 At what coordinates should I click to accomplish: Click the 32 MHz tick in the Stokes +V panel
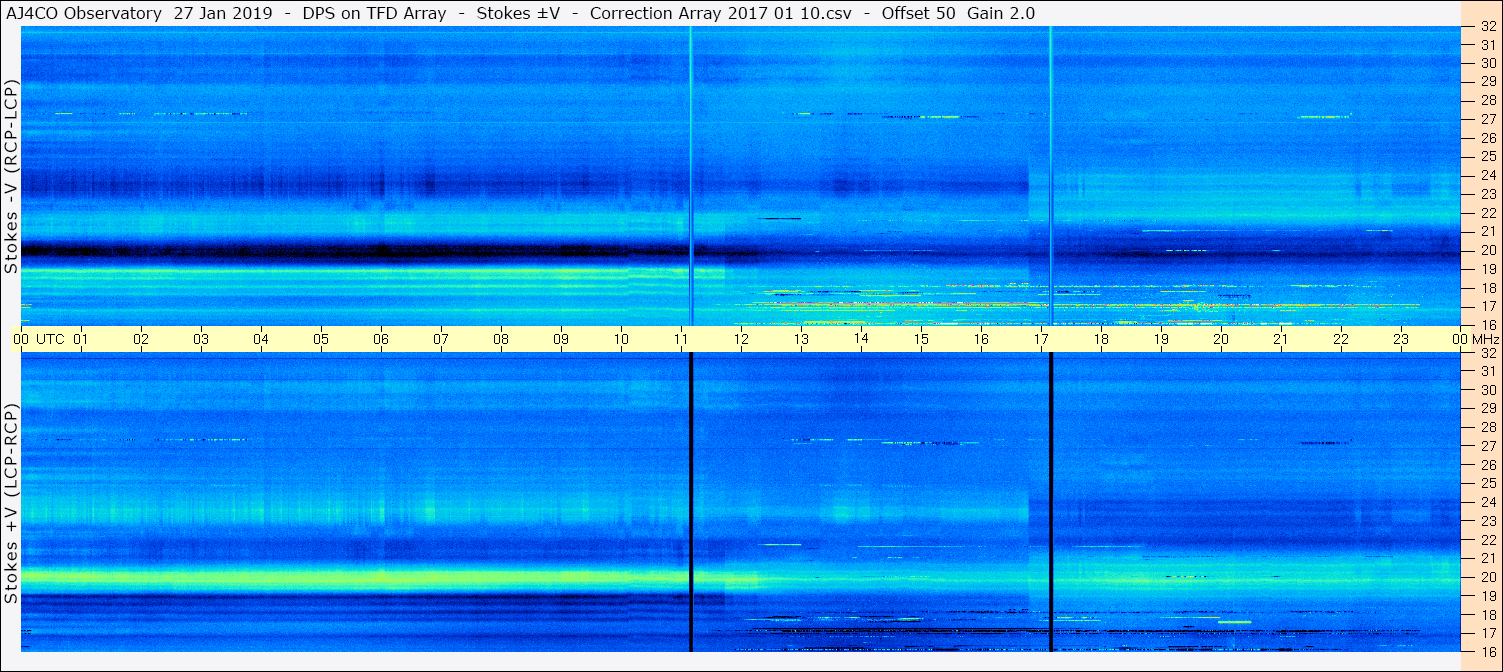[x=1487, y=353]
